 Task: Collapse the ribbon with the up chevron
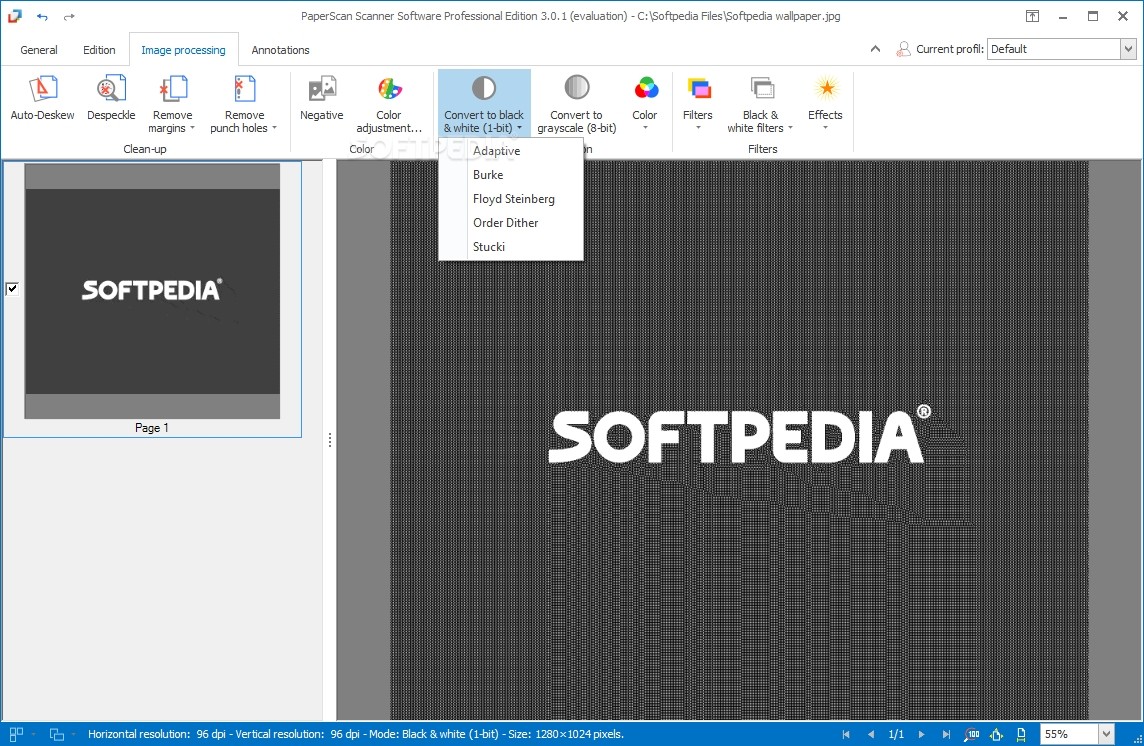876,49
